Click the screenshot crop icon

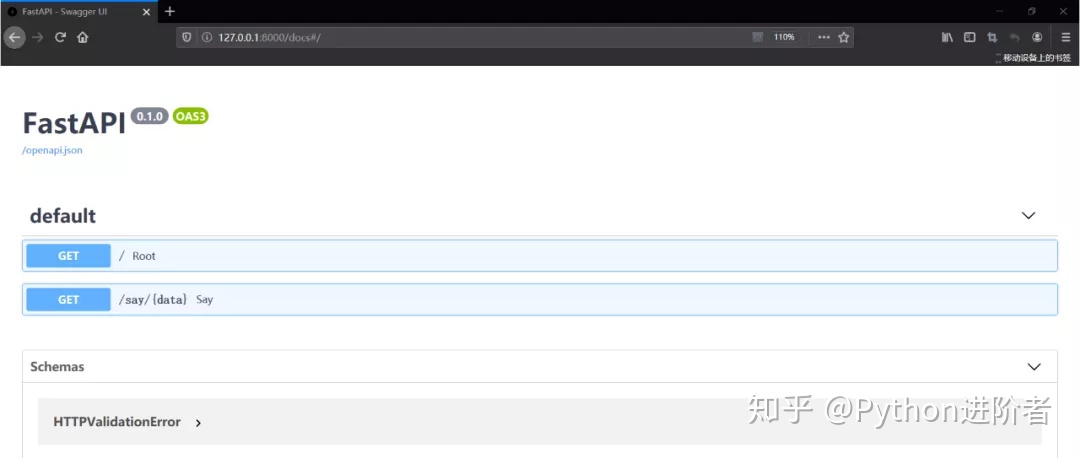pyautogui.click(x=993, y=37)
